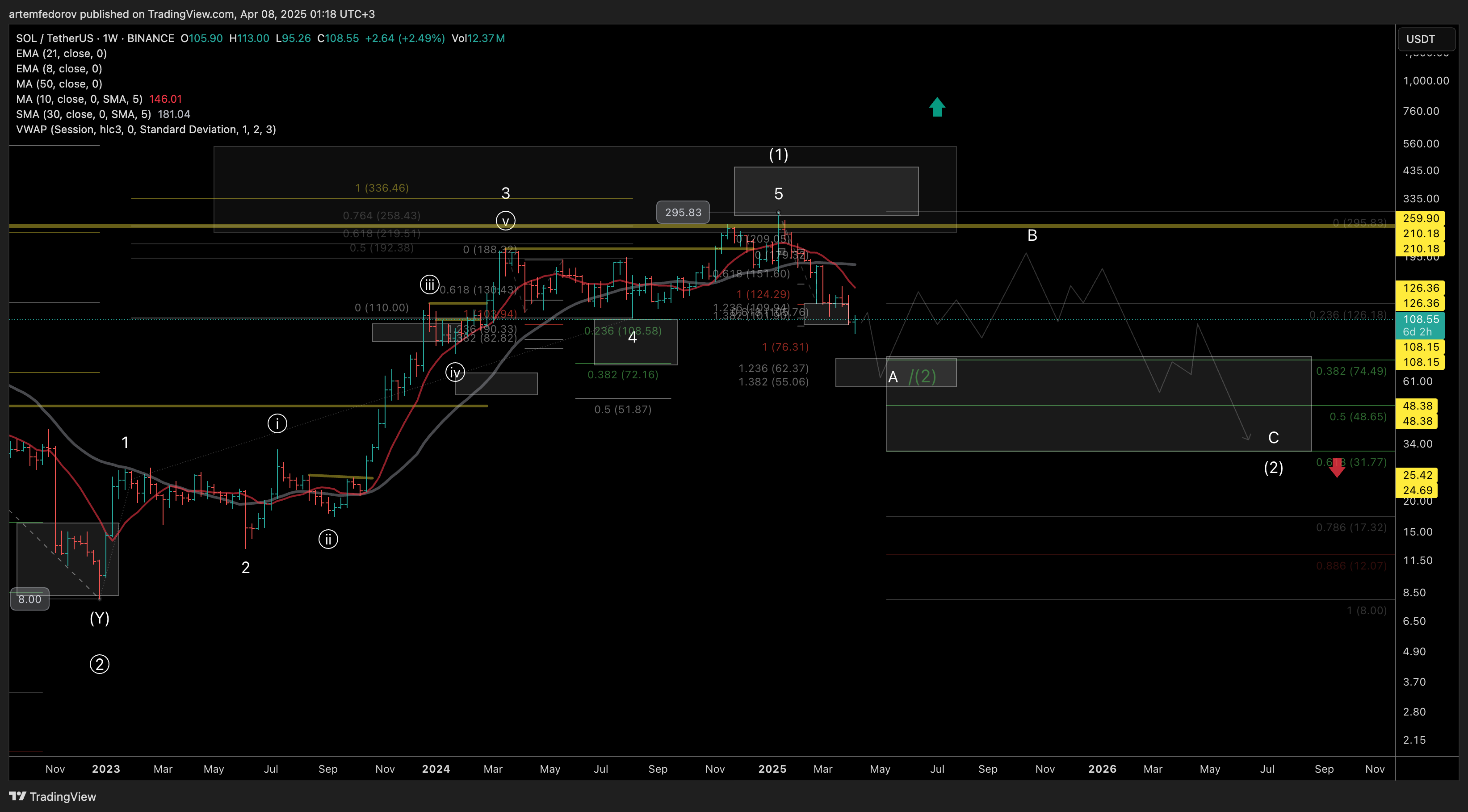1468x812 pixels.
Task: Select the (Y) wave label
Action: coord(100,618)
